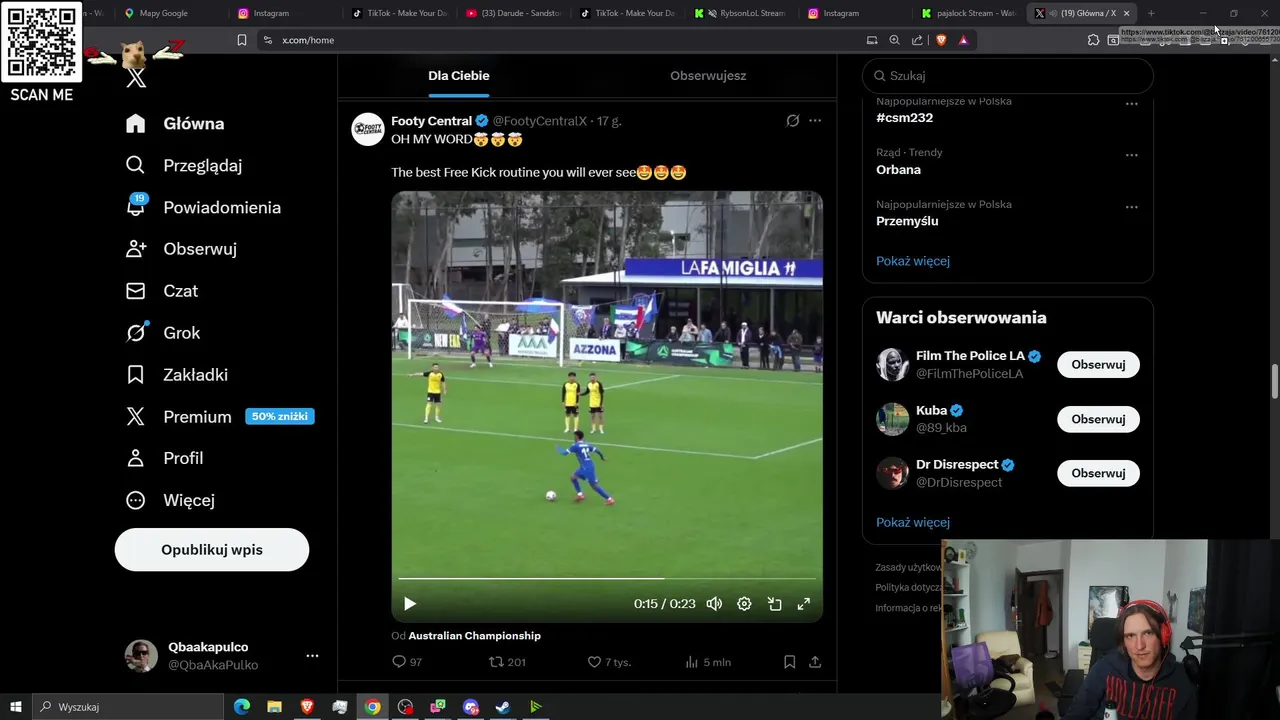Open Steam from taskbar

point(503,707)
